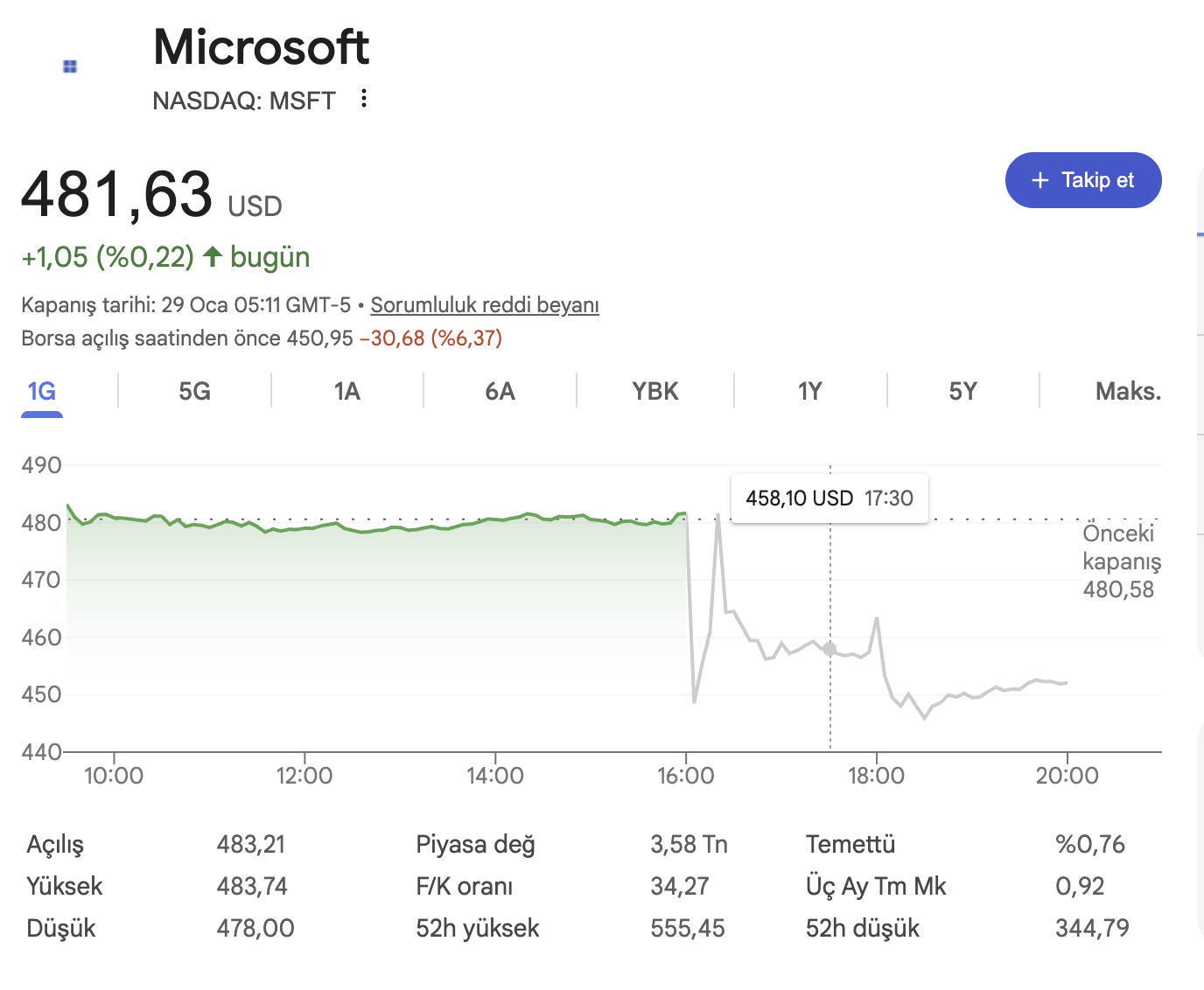Switch to the 1Y time range tab
Image resolution: width=1204 pixels, height=990 pixels.
[x=809, y=391]
